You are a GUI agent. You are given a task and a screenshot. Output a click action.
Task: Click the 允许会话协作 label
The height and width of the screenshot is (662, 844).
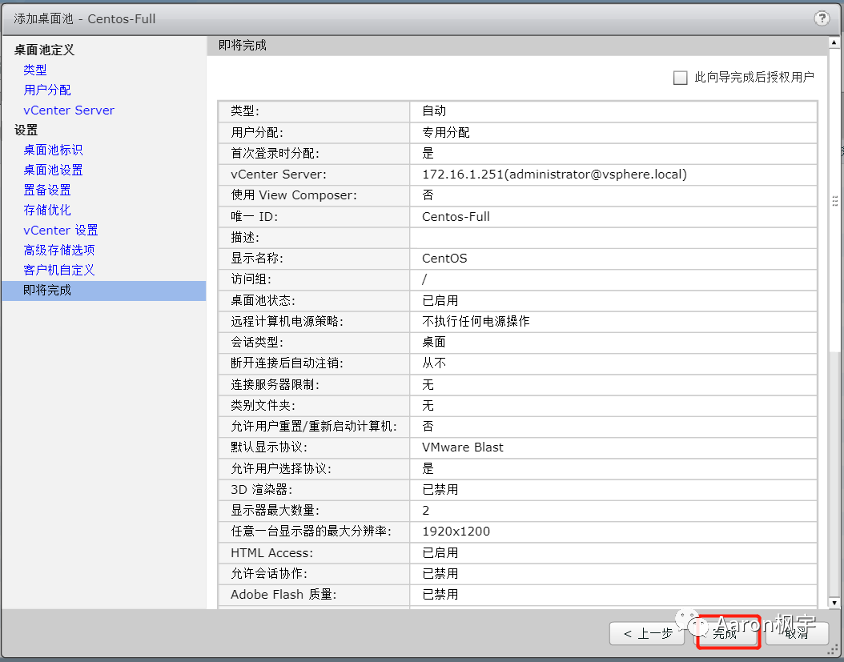point(269,574)
